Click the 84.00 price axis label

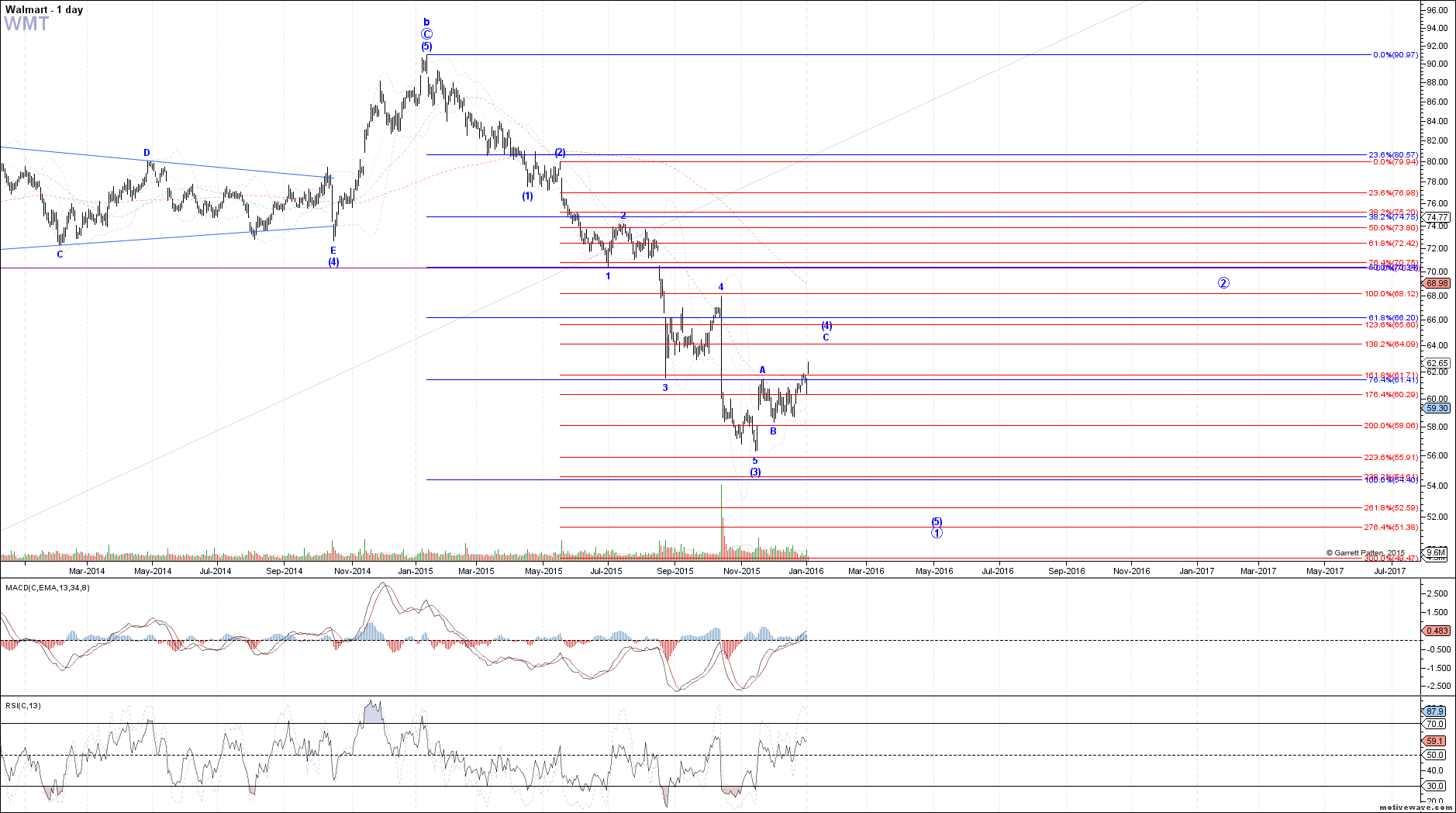1437,121
